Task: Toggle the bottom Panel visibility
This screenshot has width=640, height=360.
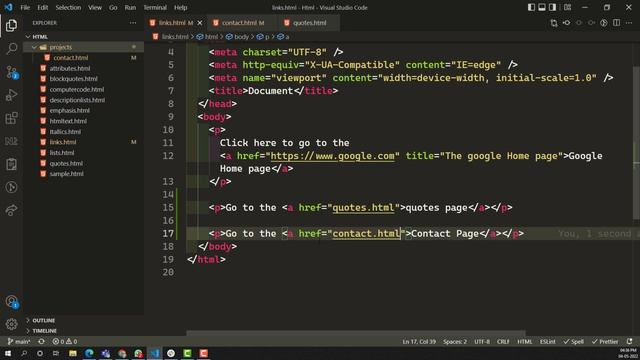Action: pyautogui.click(x=542, y=7)
